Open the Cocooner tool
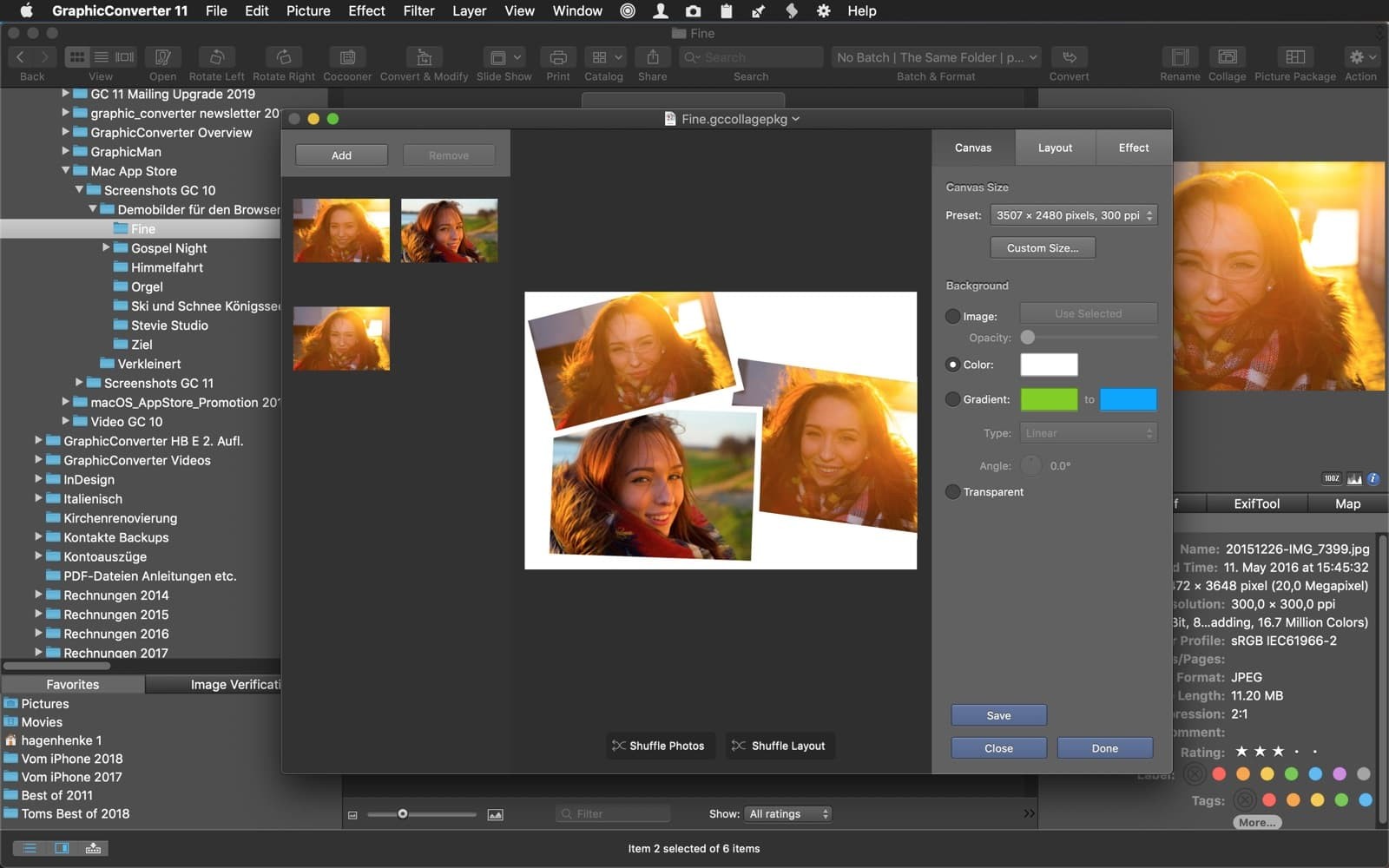The image size is (1389, 868). point(347,57)
